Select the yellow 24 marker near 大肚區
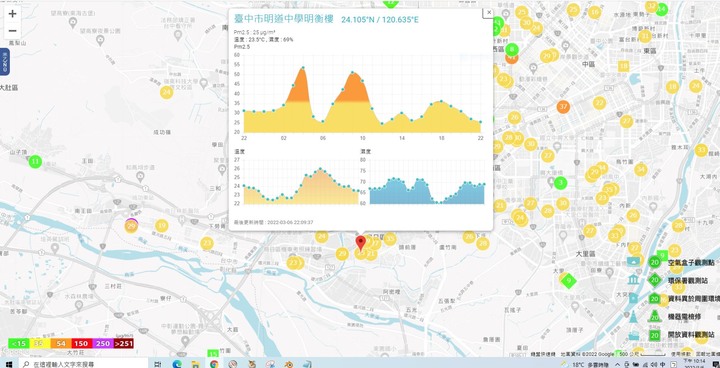 click(166, 92)
